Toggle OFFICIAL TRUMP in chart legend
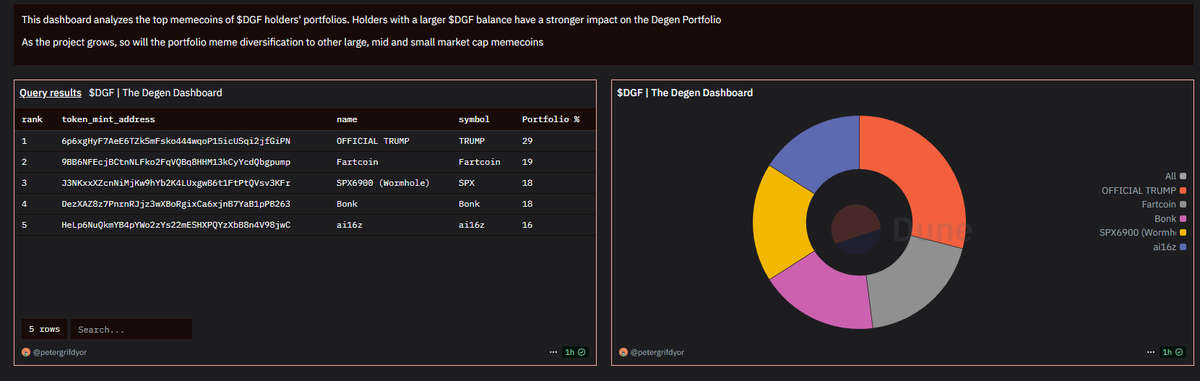This screenshot has height=381, width=1200. tap(1144, 190)
